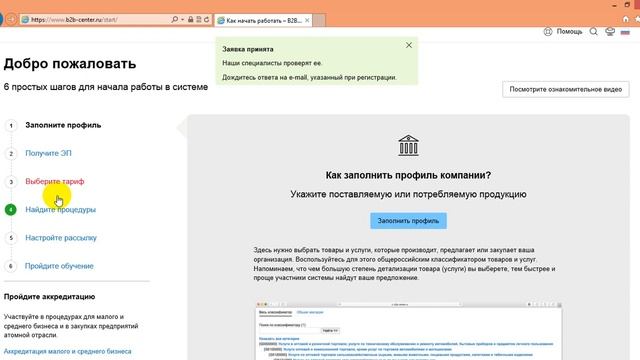Open step 2 'Получите ЭП' link
Image resolution: width=640 pixels, height=360 pixels.
coord(48,153)
